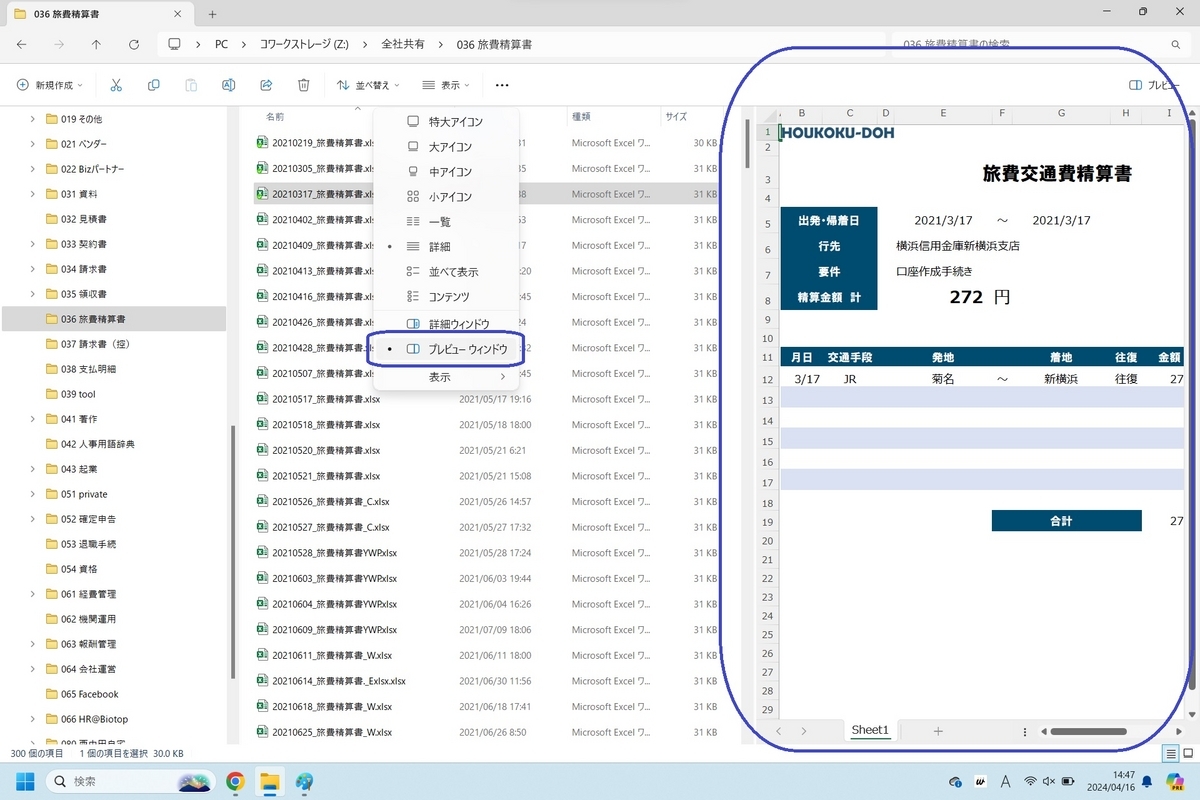This screenshot has height=800, width=1200.
Task: Click the file list vertical scrollbar
Action: (x=747, y=143)
